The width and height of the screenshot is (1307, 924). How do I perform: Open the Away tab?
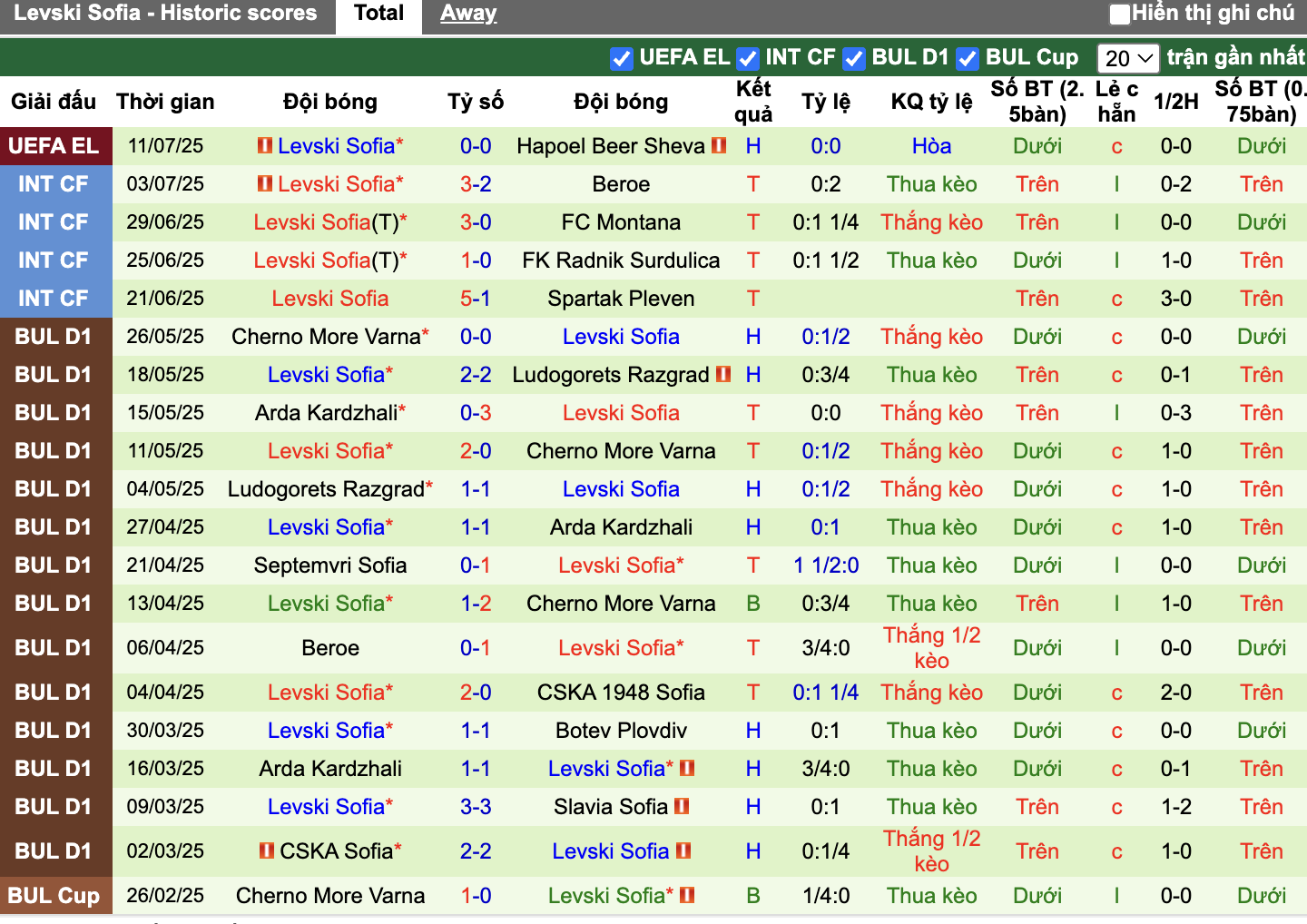click(x=468, y=14)
